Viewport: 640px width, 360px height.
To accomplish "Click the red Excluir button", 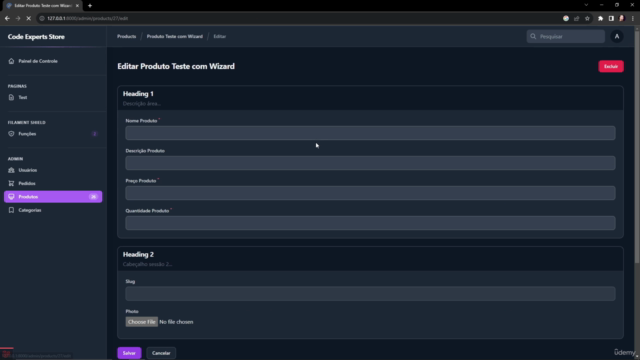I will point(611,66).
